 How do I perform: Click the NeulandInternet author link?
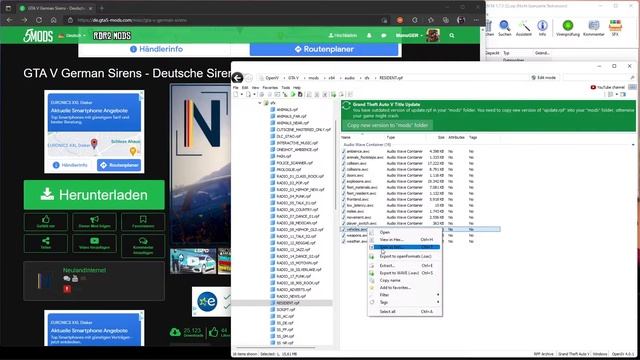84,270
